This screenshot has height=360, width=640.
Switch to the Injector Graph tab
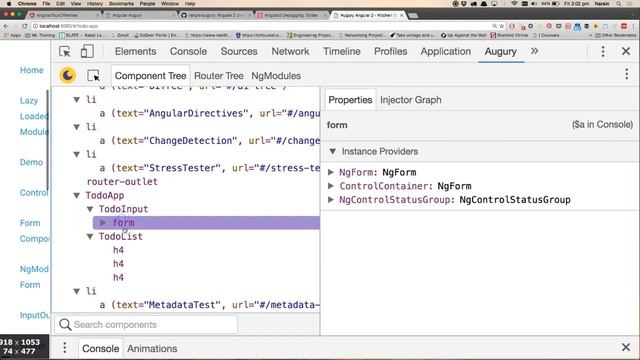pos(411,100)
